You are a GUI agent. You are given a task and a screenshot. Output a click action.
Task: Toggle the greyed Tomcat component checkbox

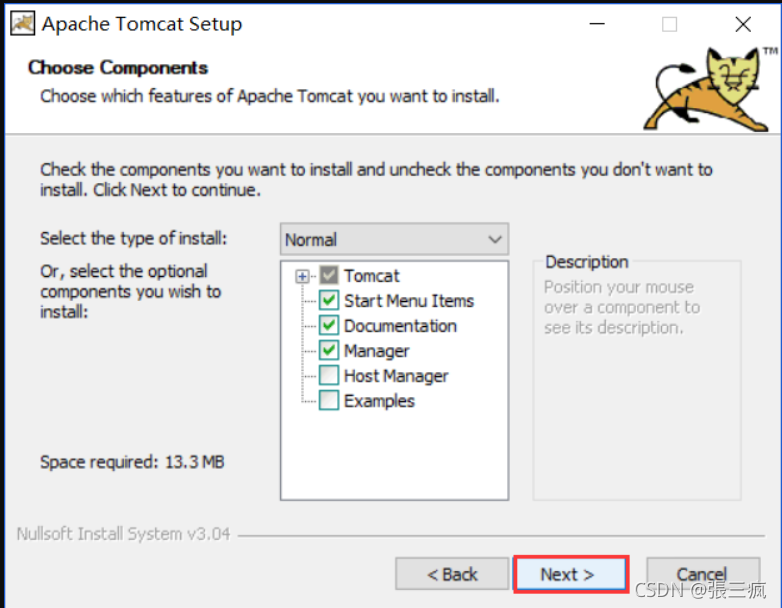pos(329,275)
